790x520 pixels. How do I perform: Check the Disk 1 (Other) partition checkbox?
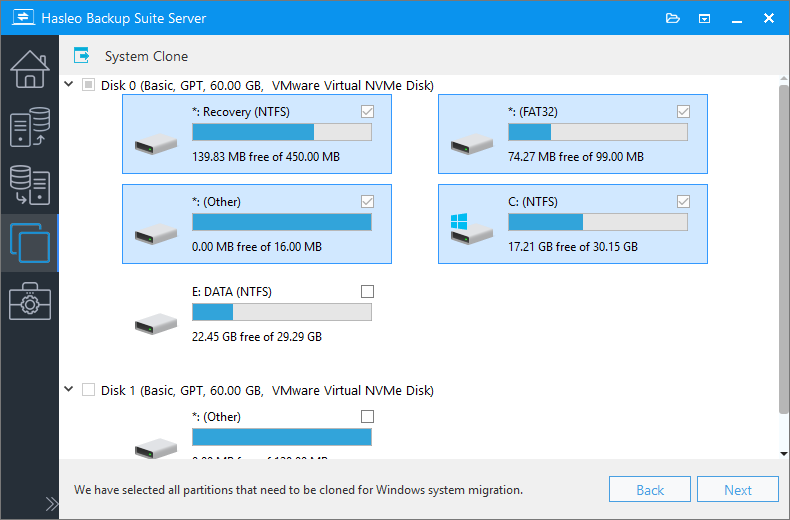click(367, 416)
